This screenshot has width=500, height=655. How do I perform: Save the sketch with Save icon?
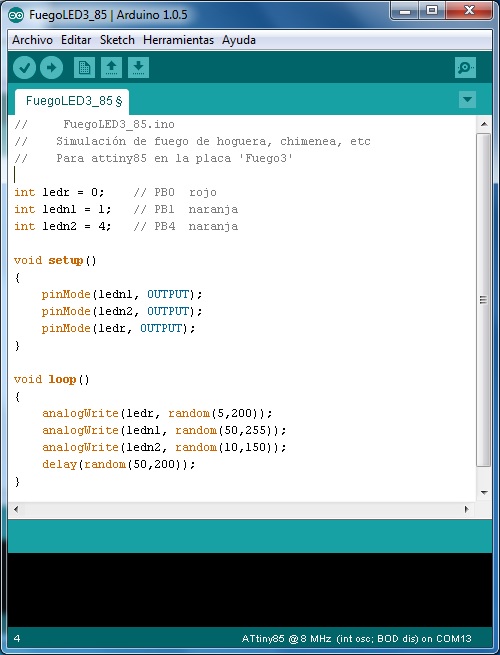(x=138, y=68)
